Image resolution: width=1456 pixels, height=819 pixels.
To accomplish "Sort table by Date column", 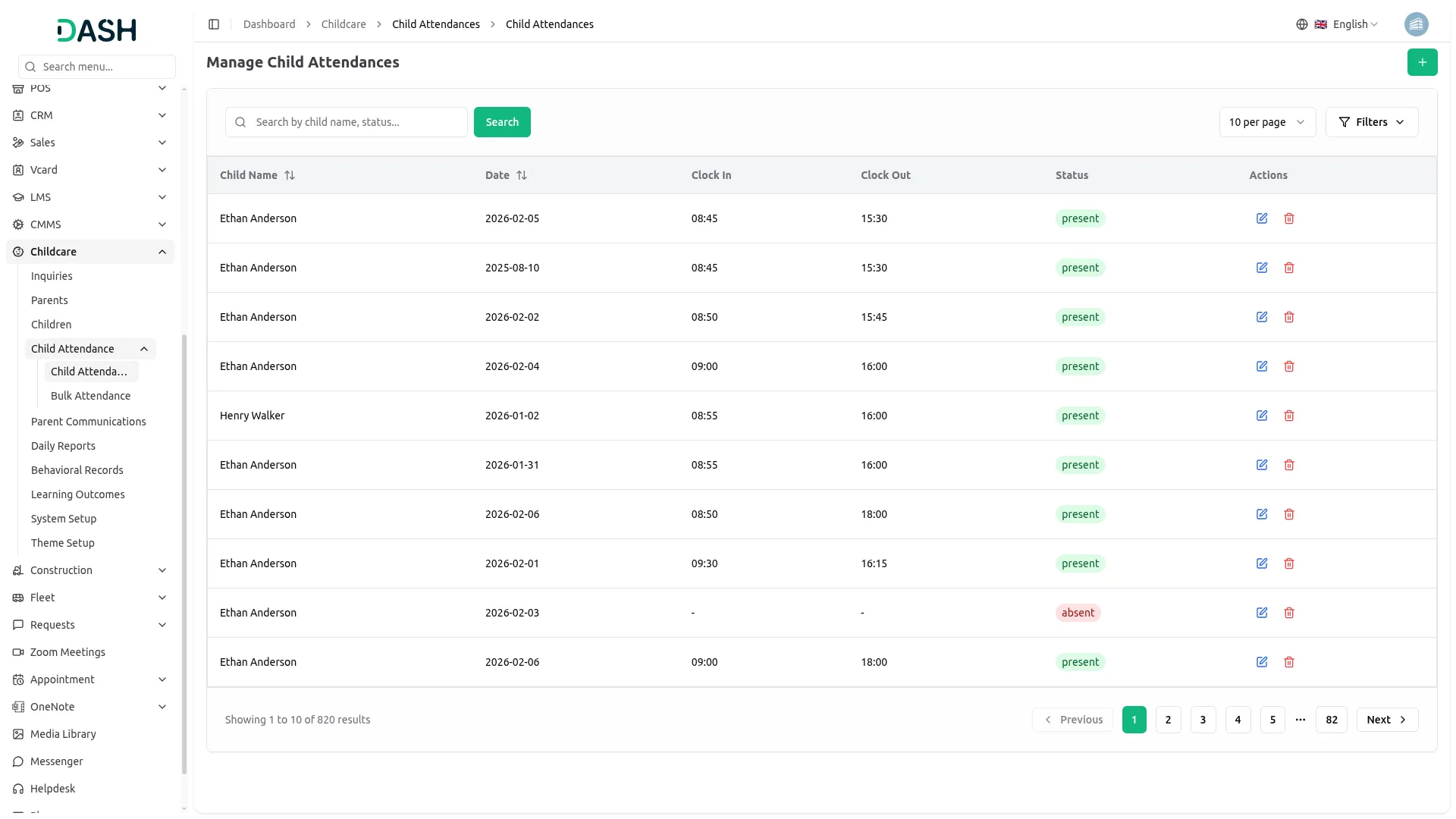I will [522, 175].
